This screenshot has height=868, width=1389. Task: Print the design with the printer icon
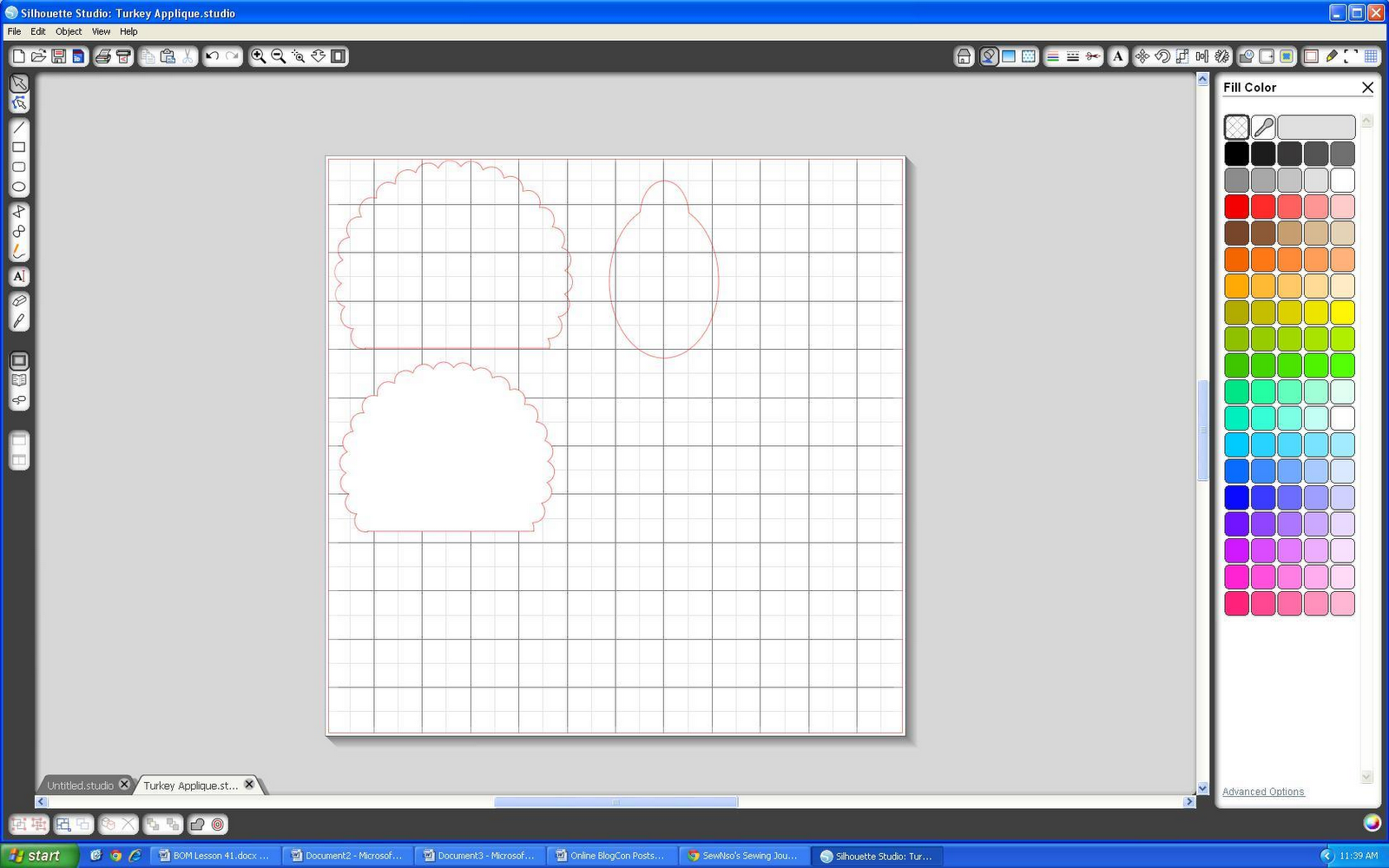point(103,56)
